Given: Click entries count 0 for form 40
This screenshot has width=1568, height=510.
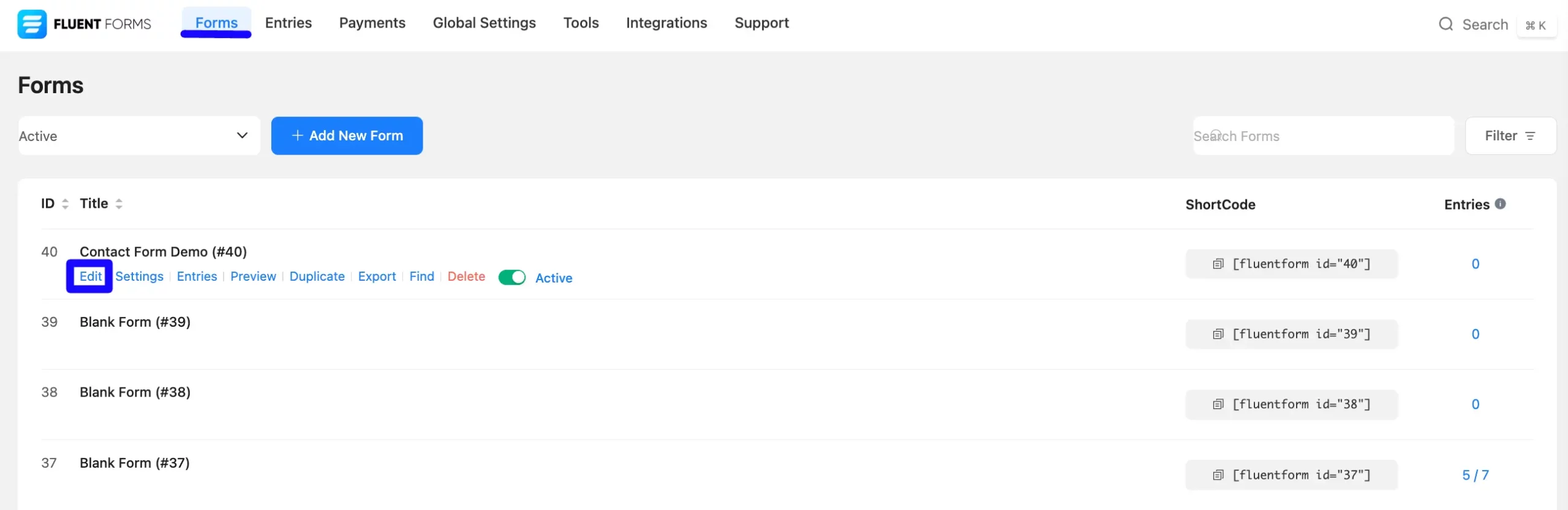Looking at the screenshot, I should pos(1475,264).
